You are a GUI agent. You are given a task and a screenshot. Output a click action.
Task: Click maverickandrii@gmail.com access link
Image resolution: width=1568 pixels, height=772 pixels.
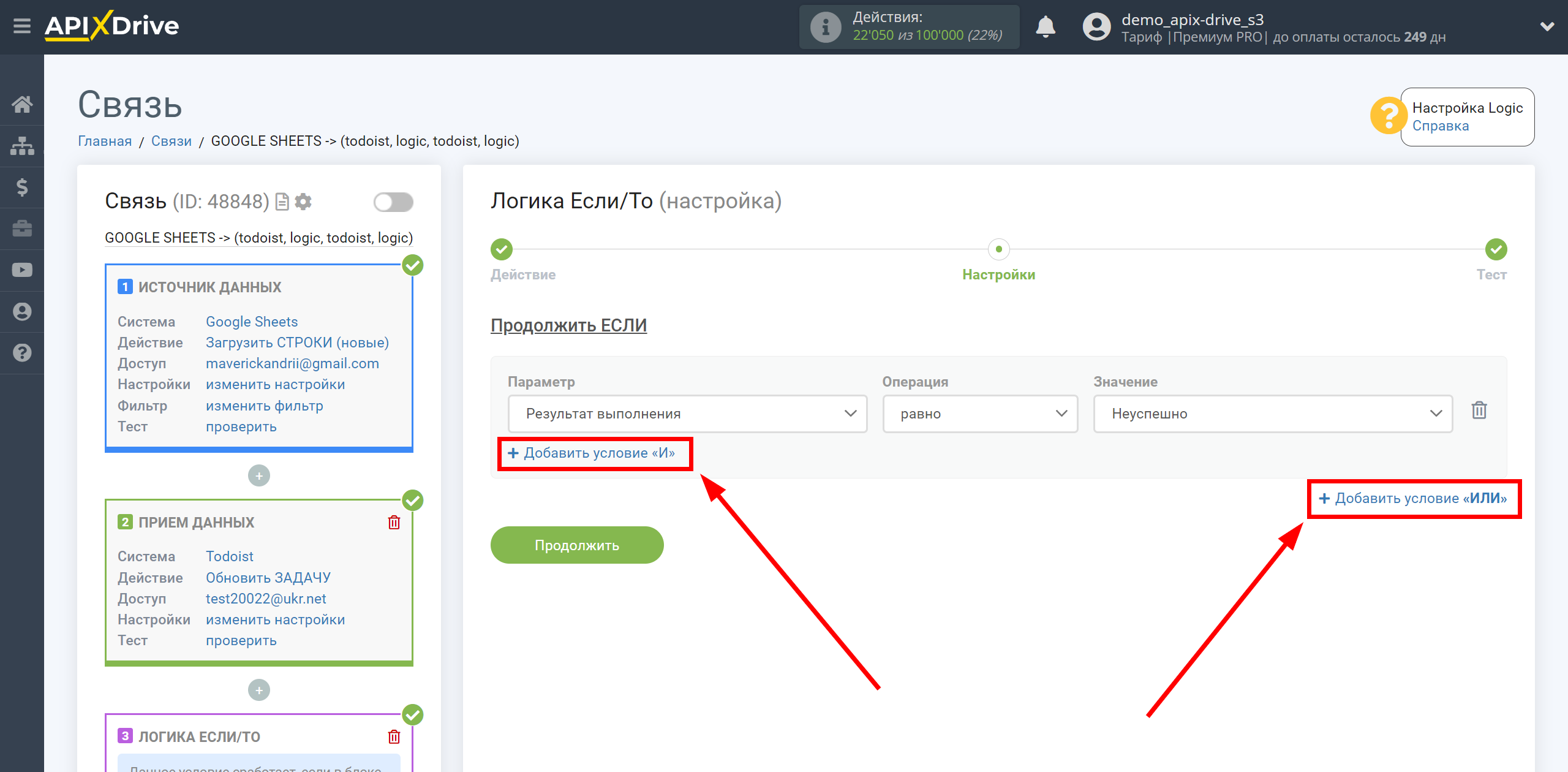click(292, 363)
